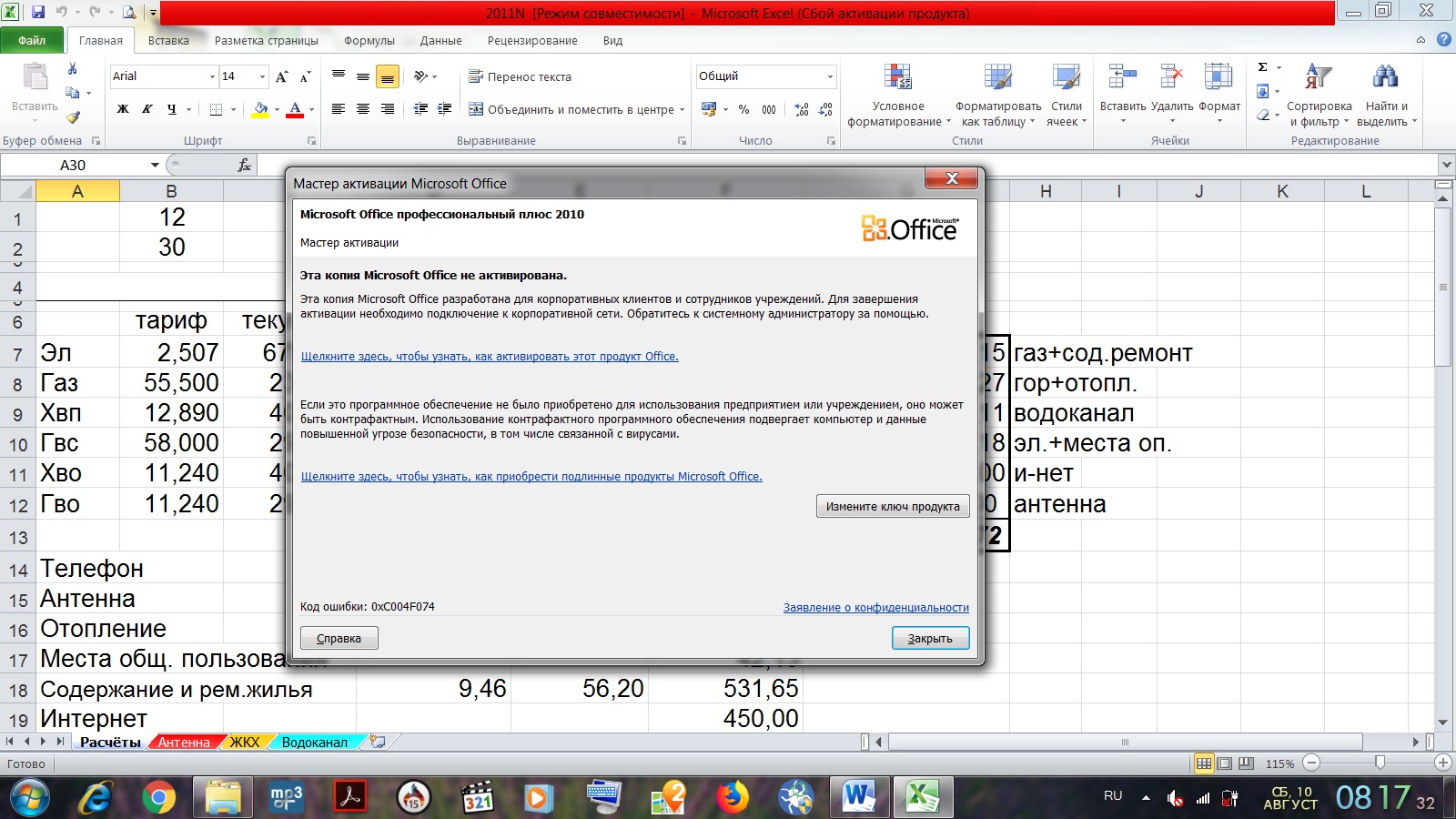1456x819 pixels.
Task: Open the font color dropdown arrow
Action: click(x=311, y=110)
